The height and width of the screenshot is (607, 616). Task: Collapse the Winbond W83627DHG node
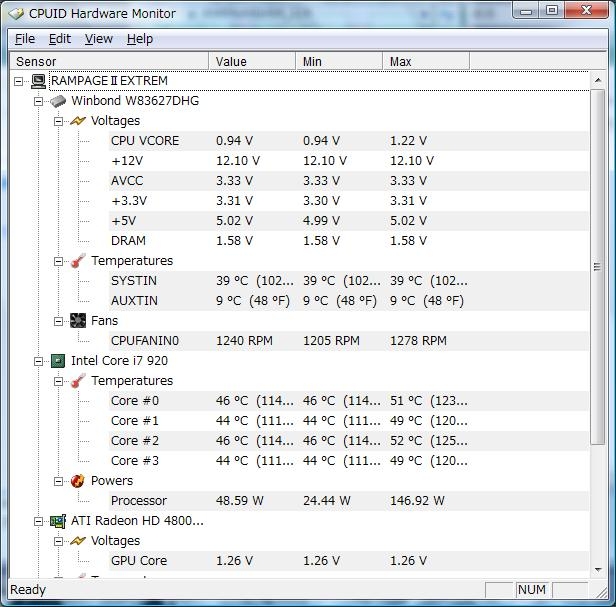pos(38,101)
